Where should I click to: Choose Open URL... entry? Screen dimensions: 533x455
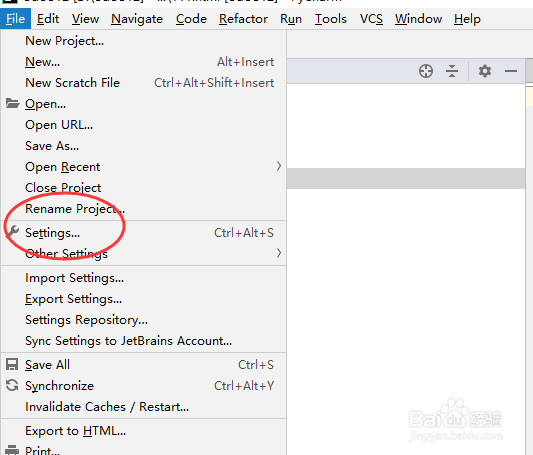[143, 125]
